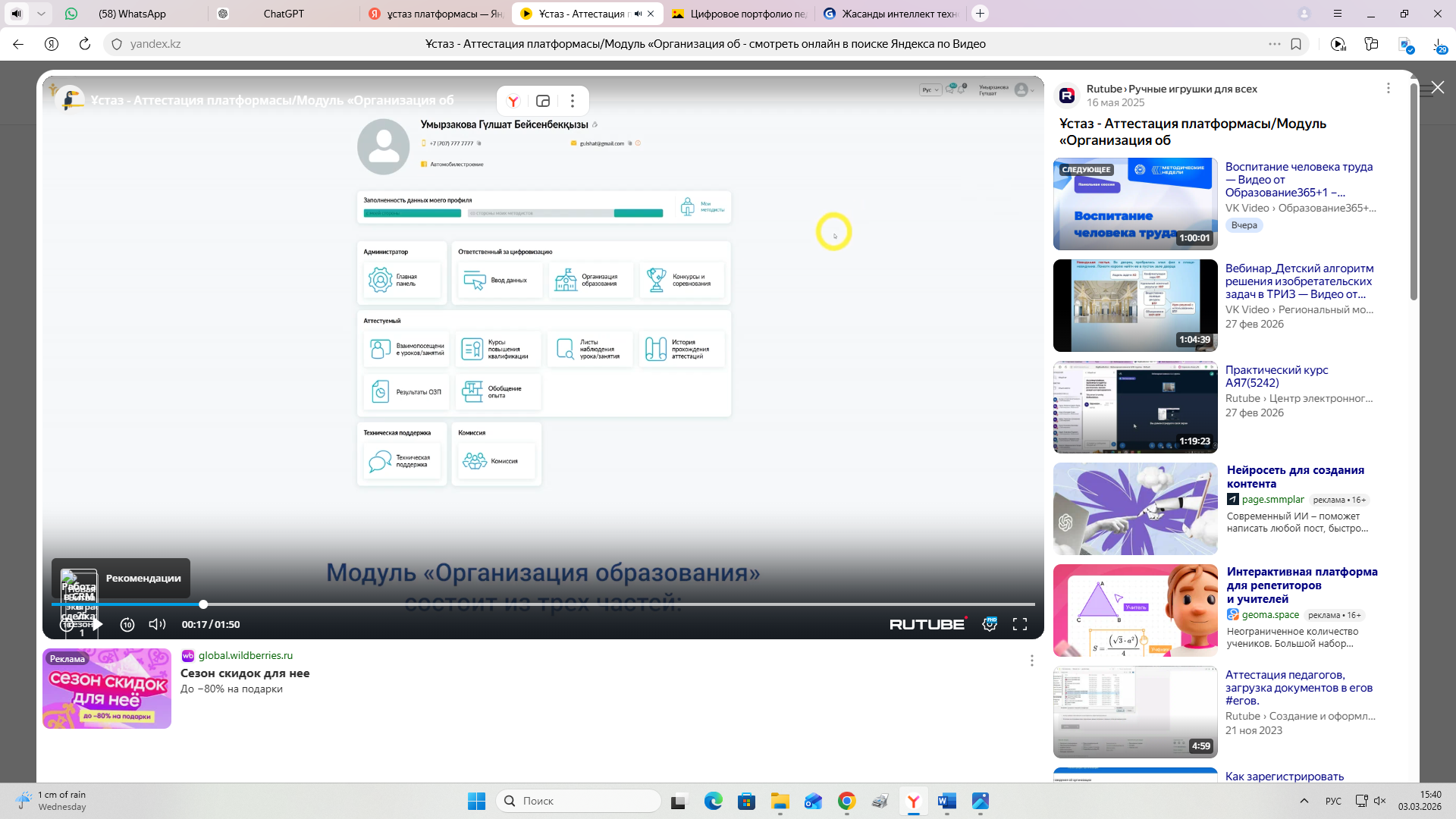Click Рекомендации button on video

tap(143, 578)
